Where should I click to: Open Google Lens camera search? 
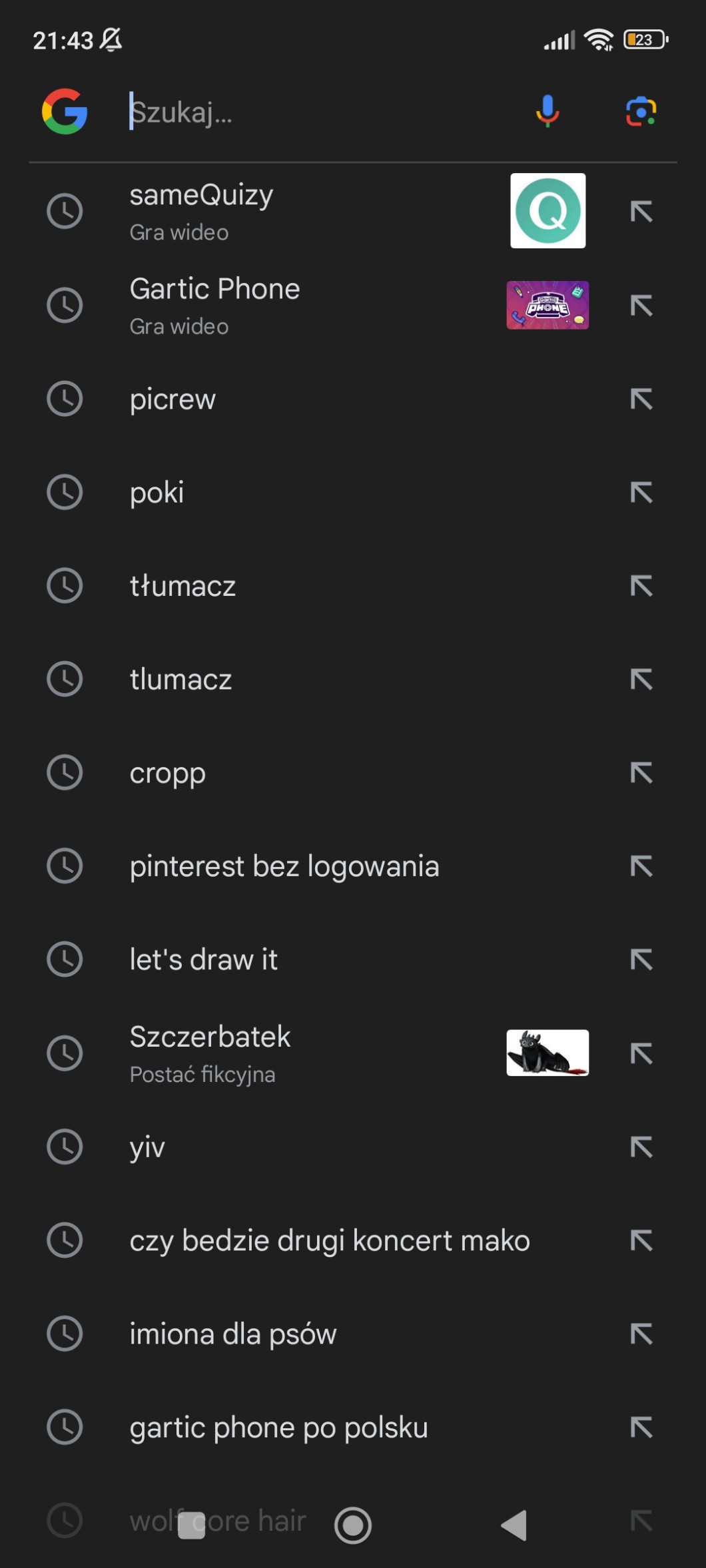(641, 111)
